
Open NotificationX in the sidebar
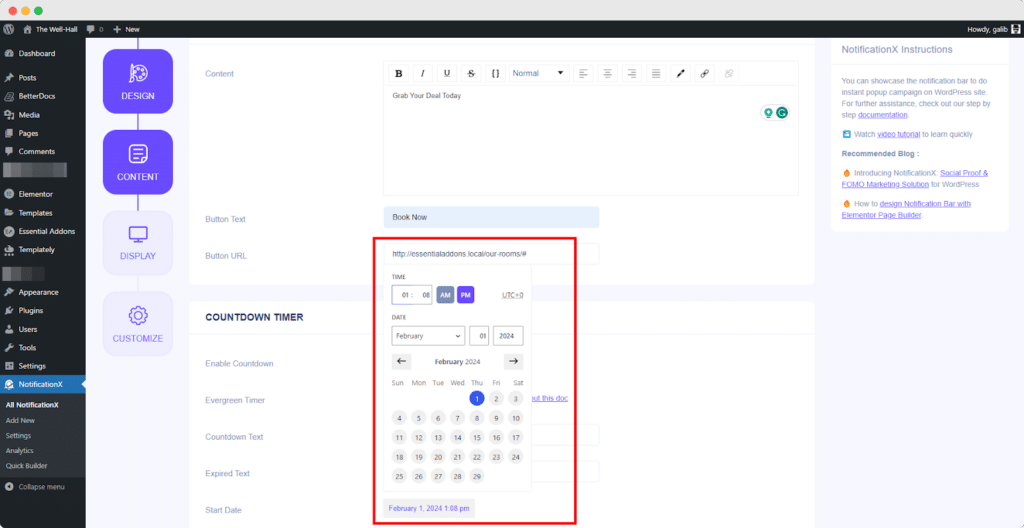40,384
